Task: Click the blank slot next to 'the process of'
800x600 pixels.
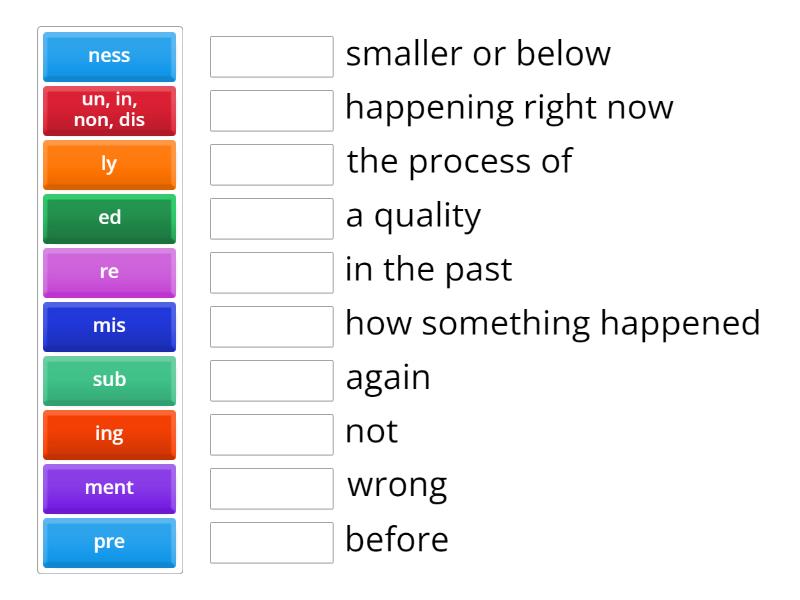Action: pos(272,164)
